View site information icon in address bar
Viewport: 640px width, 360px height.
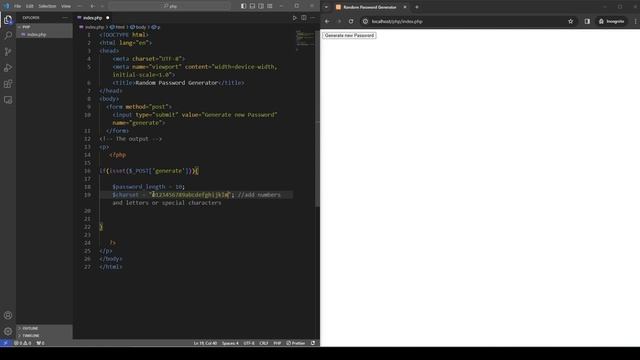coord(365,21)
